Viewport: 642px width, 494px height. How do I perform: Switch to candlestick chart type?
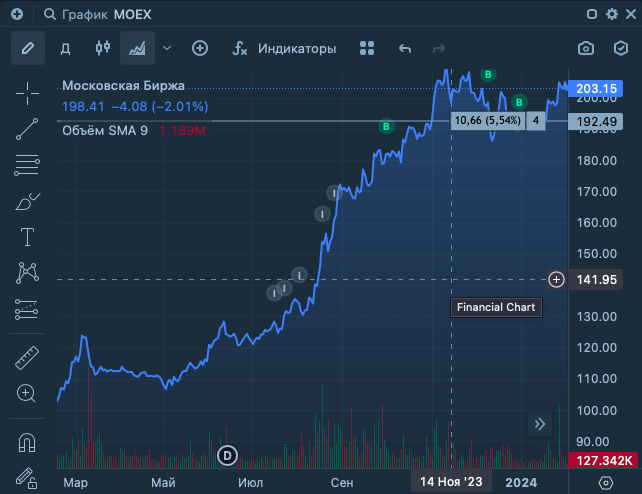pos(103,48)
